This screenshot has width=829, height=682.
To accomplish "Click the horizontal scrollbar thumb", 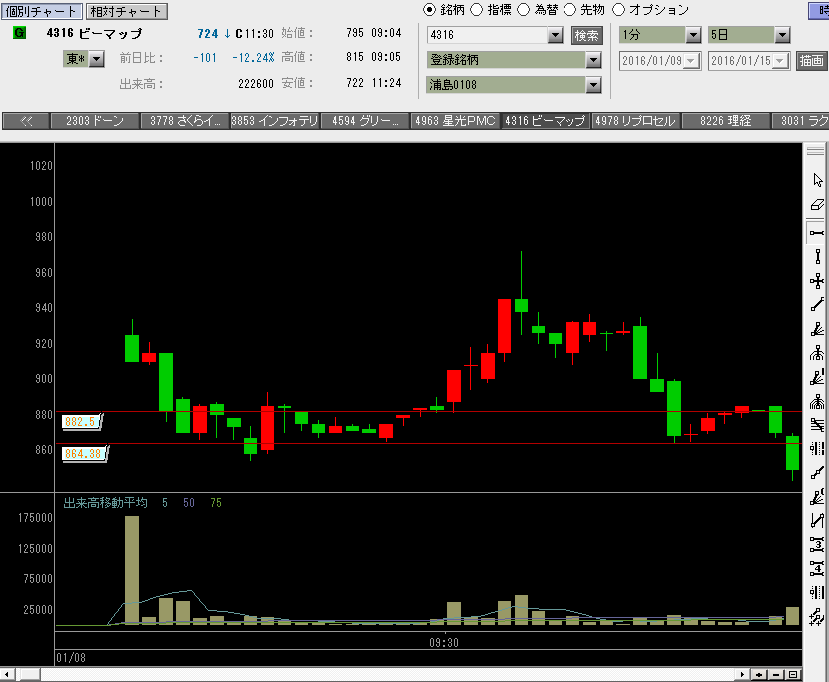I will pyautogui.click(x=29, y=675).
